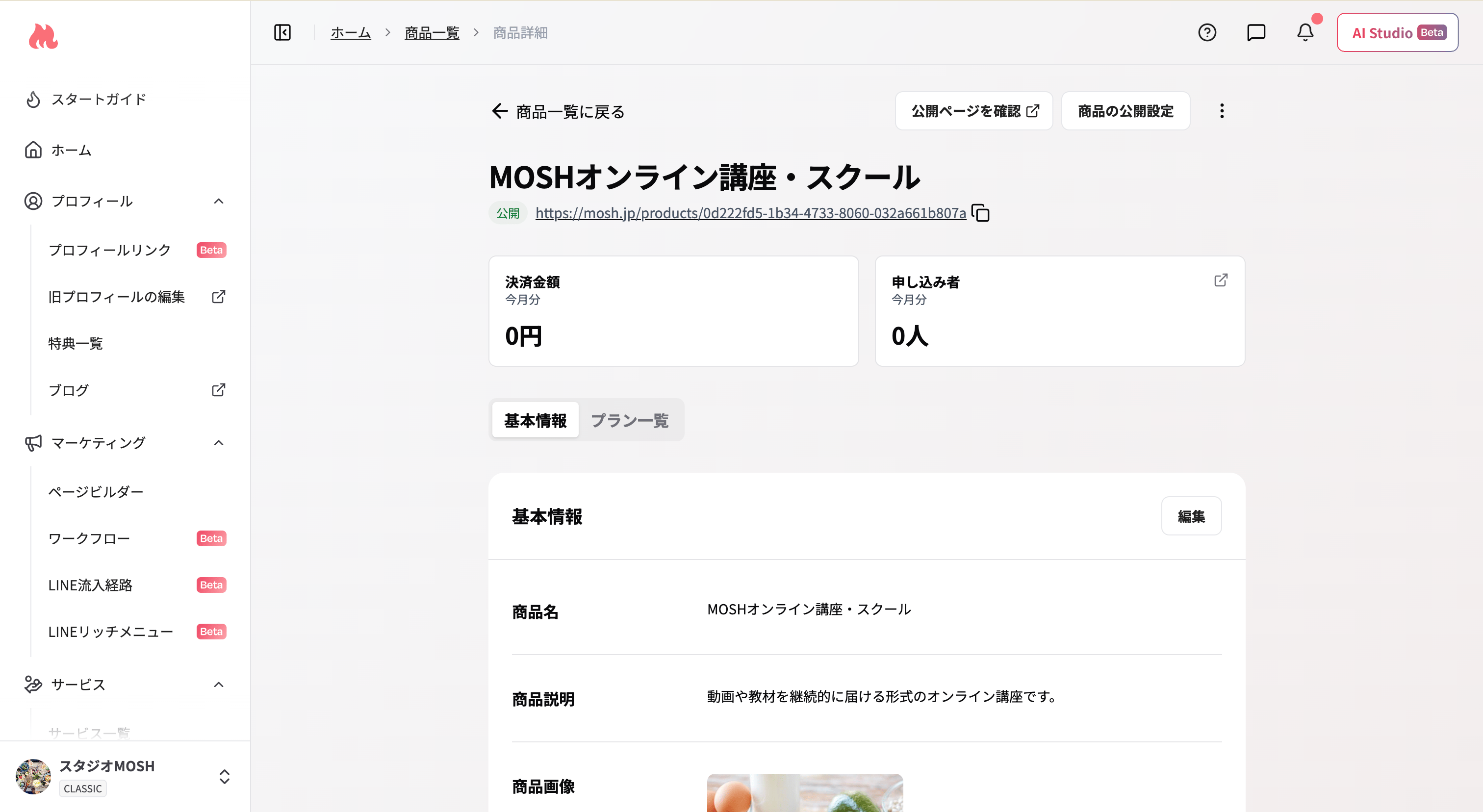Click the 公開 status badge
The height and width of the screenshot is (812, 1483).
[508, 213]
